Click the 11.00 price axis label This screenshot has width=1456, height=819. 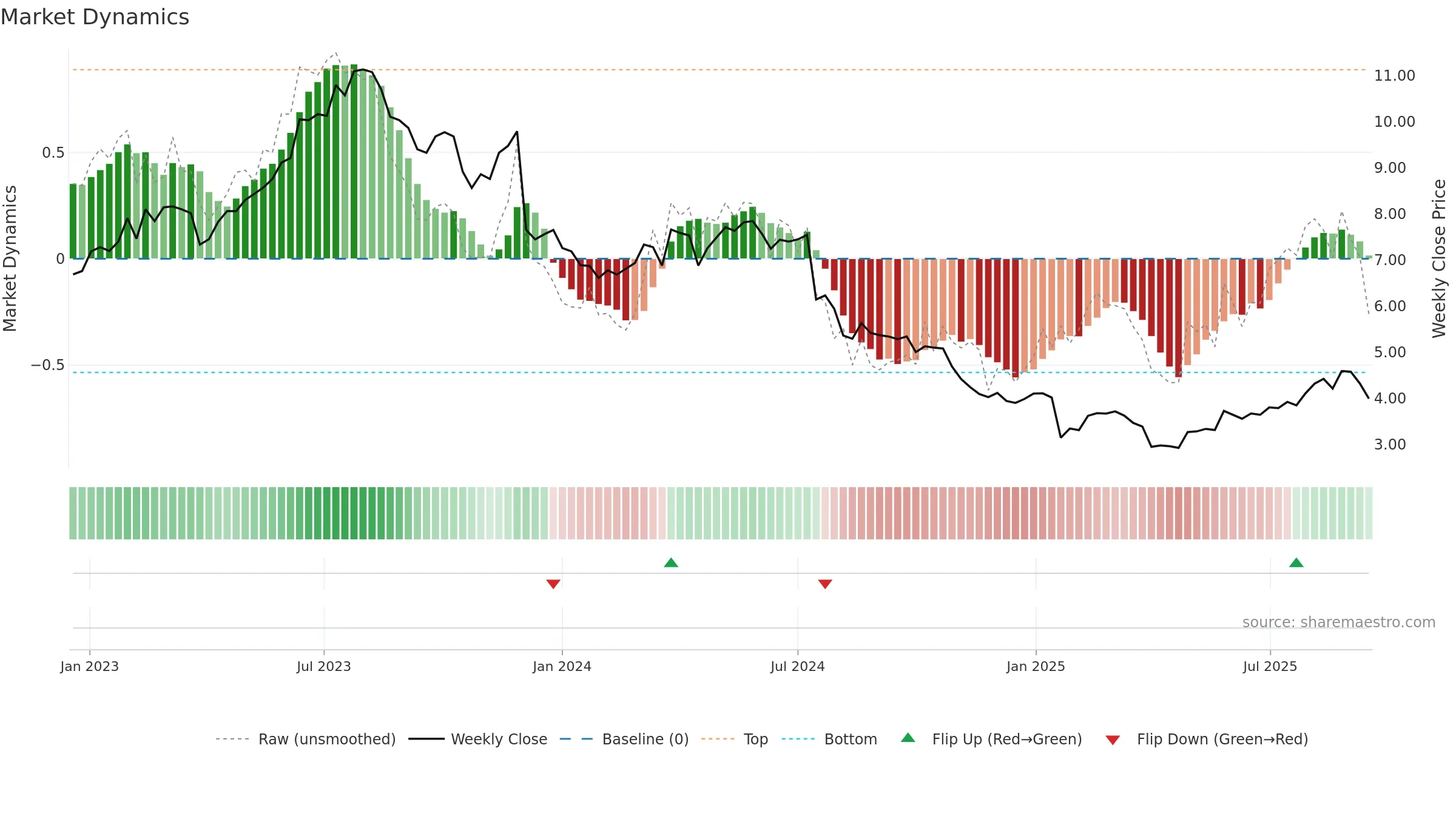(1395, 76)
